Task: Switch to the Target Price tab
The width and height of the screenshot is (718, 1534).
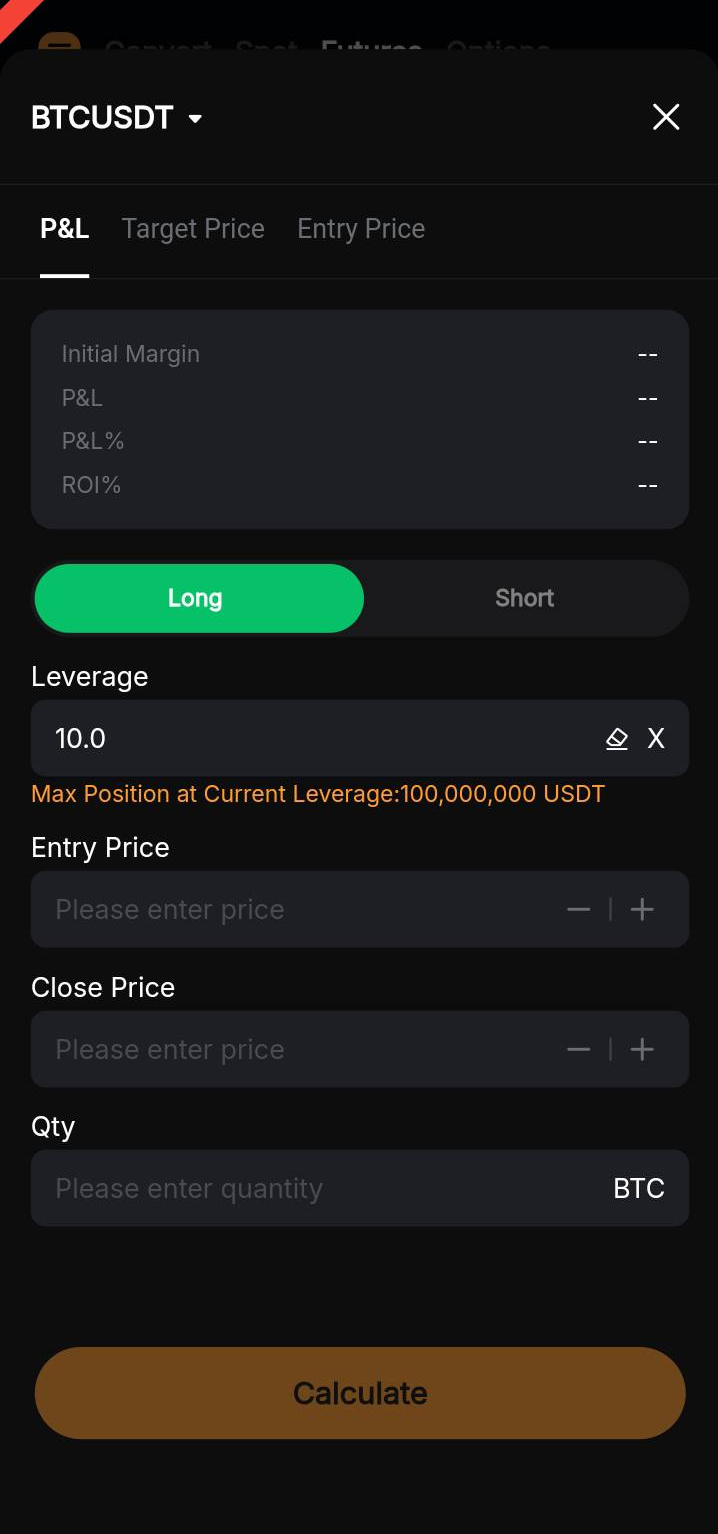Action: (193, 229)
